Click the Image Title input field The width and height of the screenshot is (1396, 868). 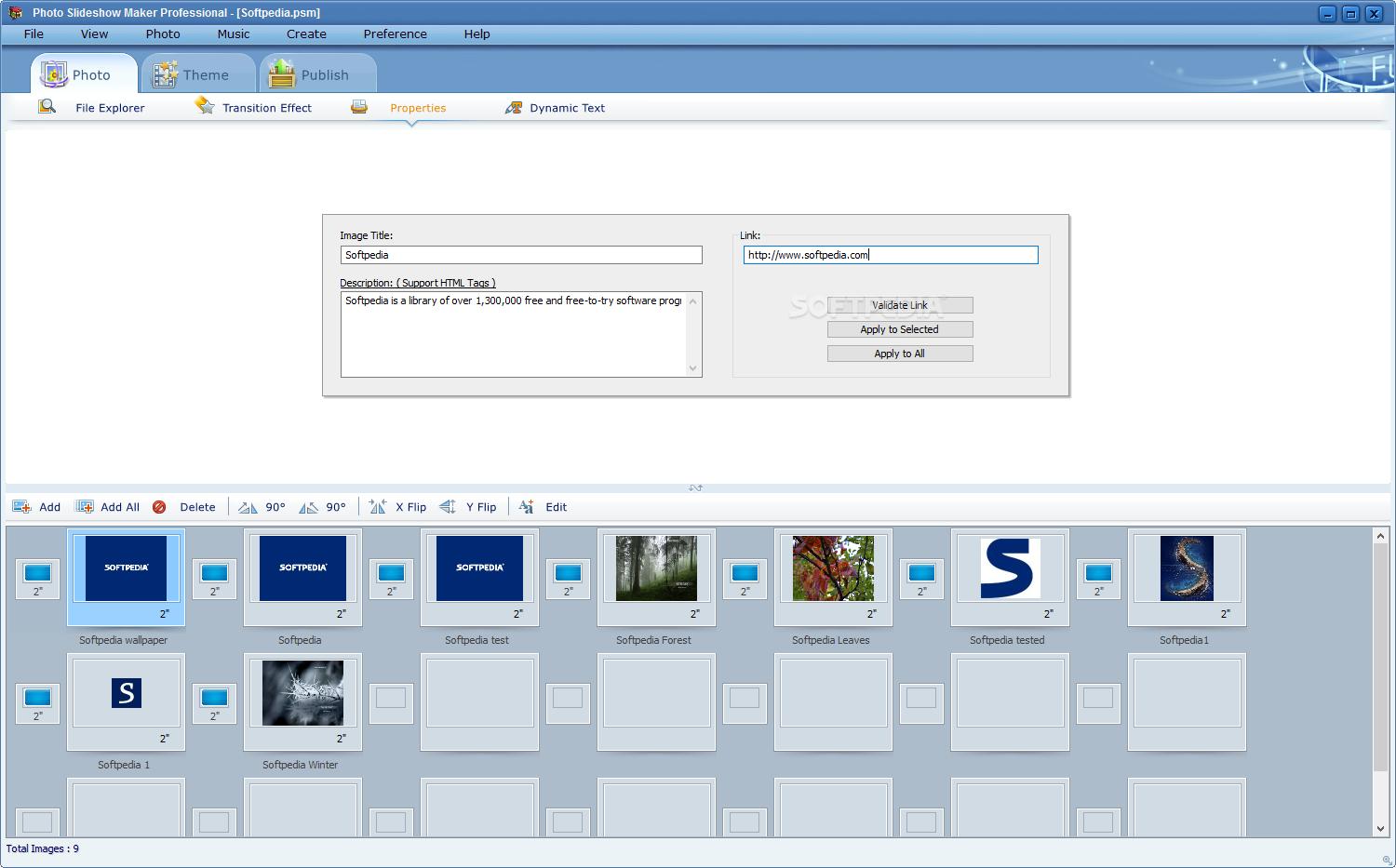click(521, 255)
